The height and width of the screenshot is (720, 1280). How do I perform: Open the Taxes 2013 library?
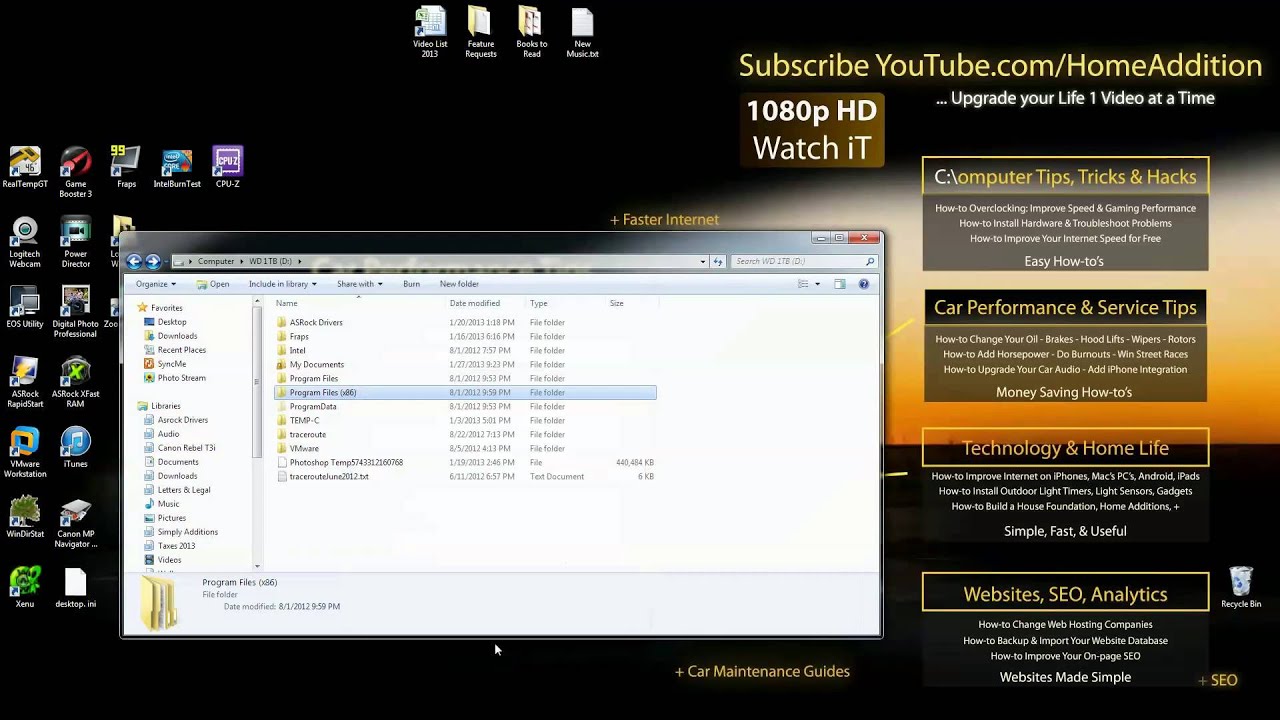(176, 546)
